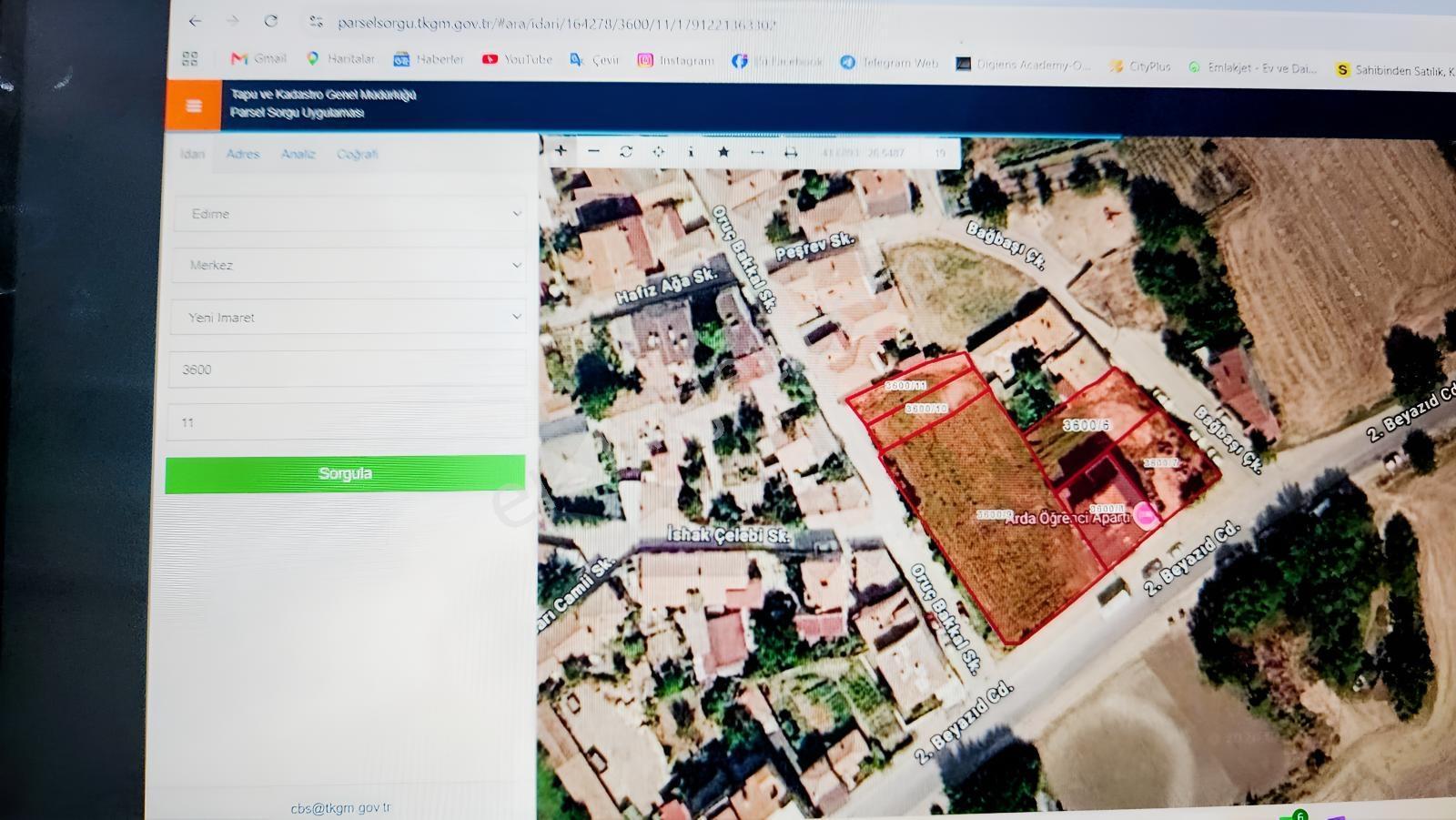Open the Emlakjet bookmark
1456x820 pixels.
pos(1252,68)
